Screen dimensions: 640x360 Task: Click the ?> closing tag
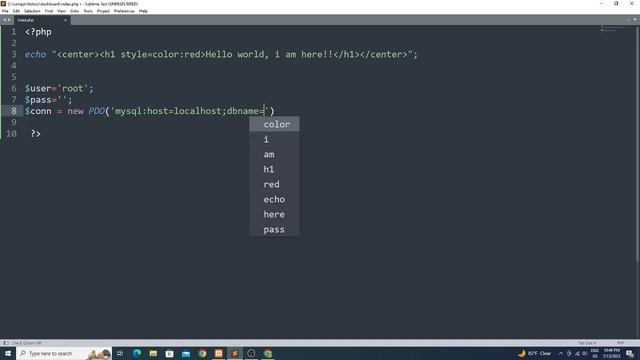click(x=36, y=133)
